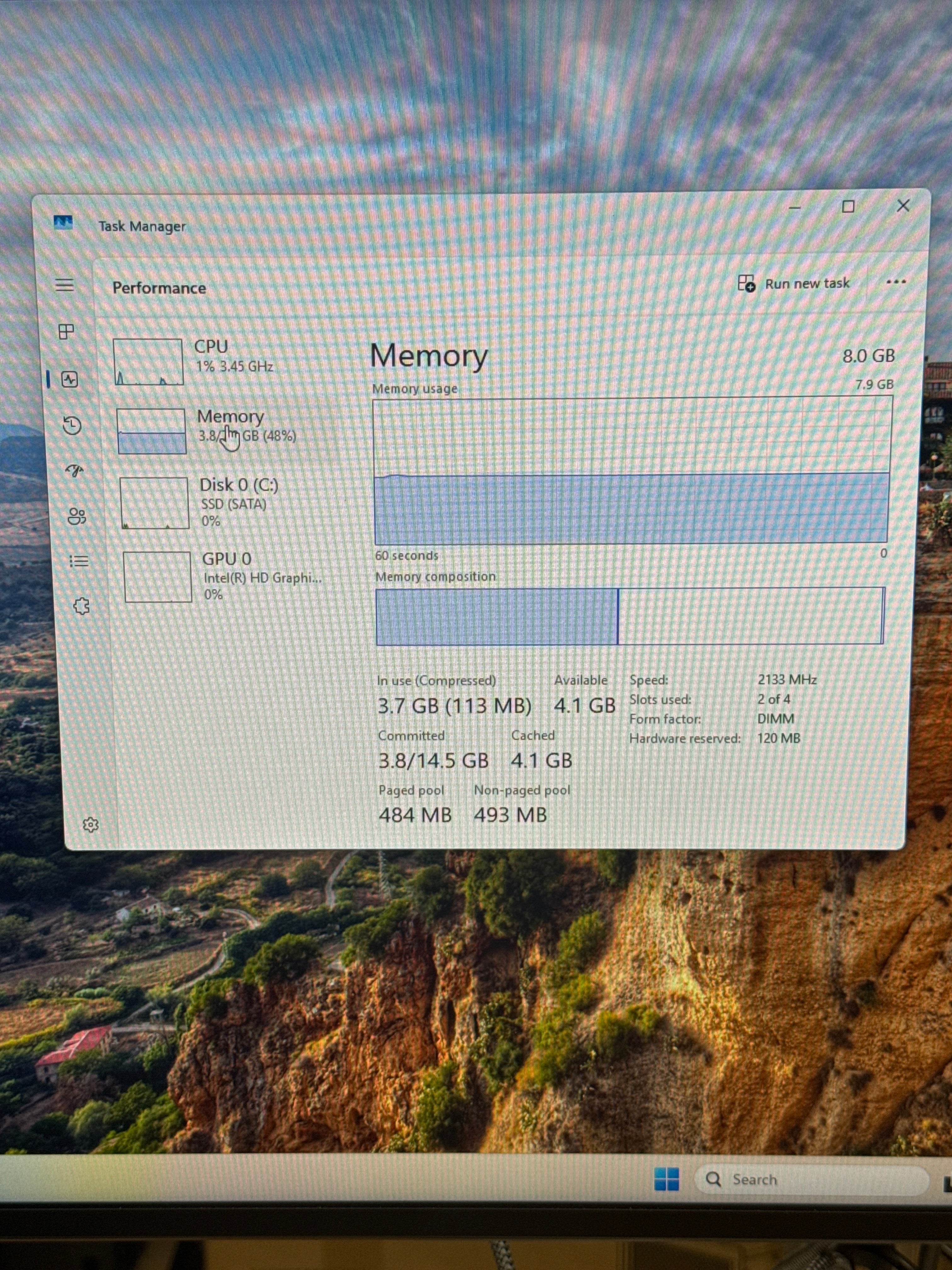Open Task Manager settings gear
The height and width of the screenshot is (1270, 952).
click(x=91, y=825)
